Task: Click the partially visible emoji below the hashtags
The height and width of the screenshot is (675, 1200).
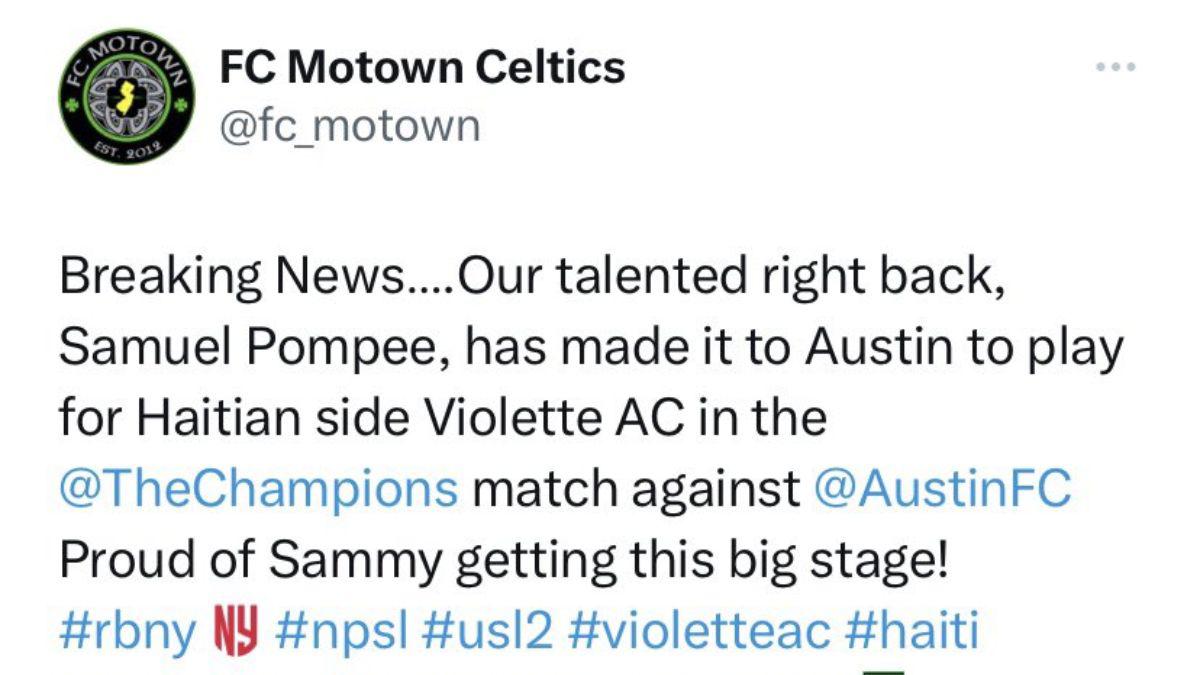Action: click(886, 670)
